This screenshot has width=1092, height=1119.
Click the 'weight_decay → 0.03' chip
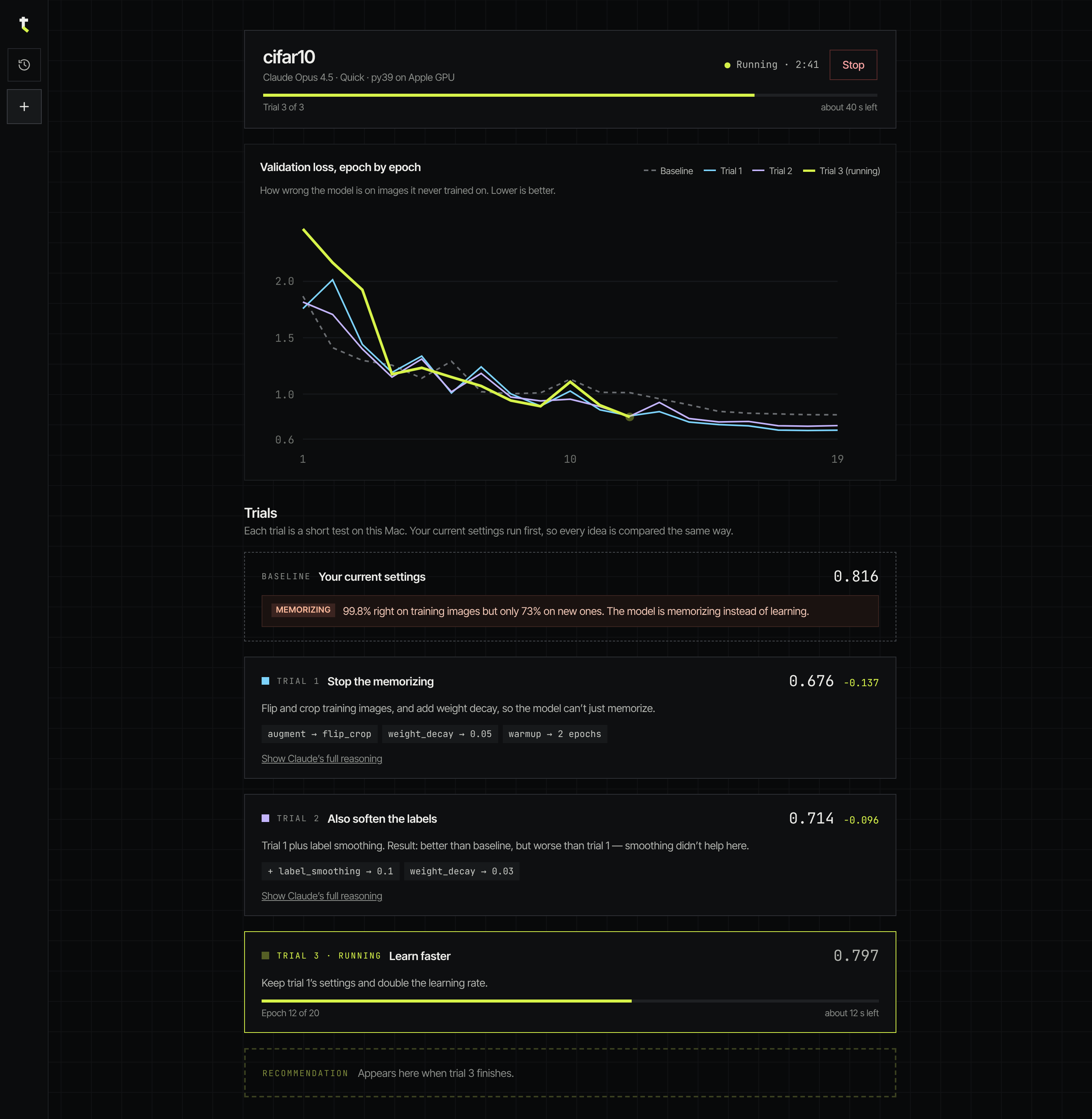tap(462, 871)
